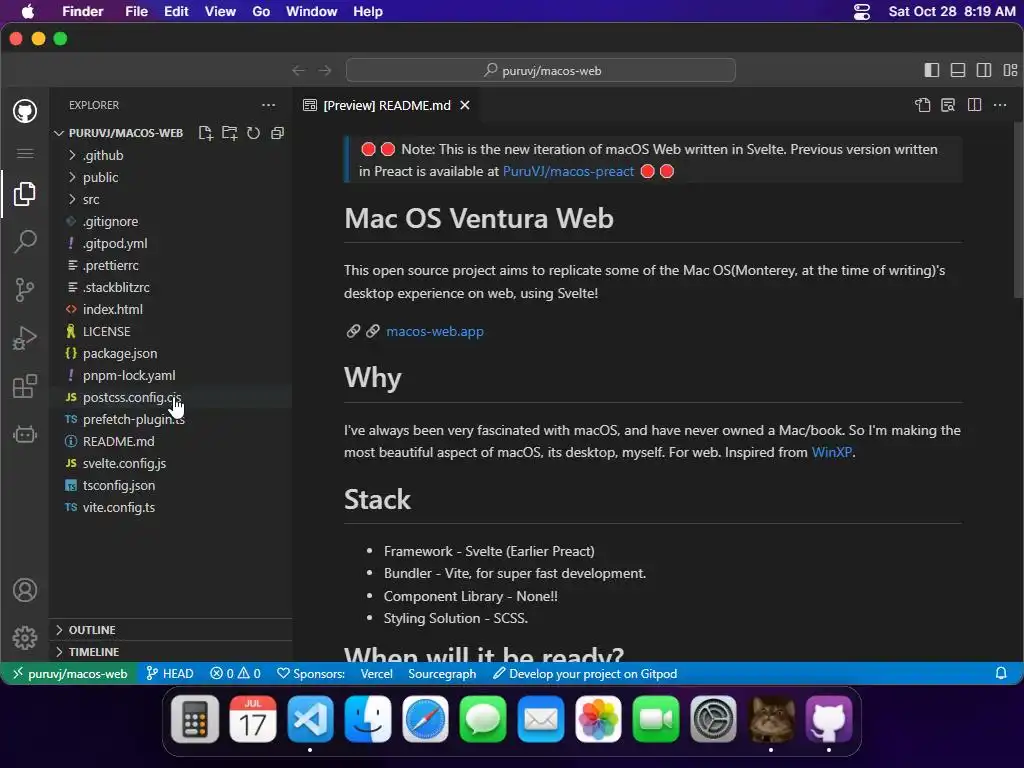Image resolution: width=1024 pixels, height=768 pixels.
Task: Open the hamburger menu in activity bar
Action: coord(25,153)
